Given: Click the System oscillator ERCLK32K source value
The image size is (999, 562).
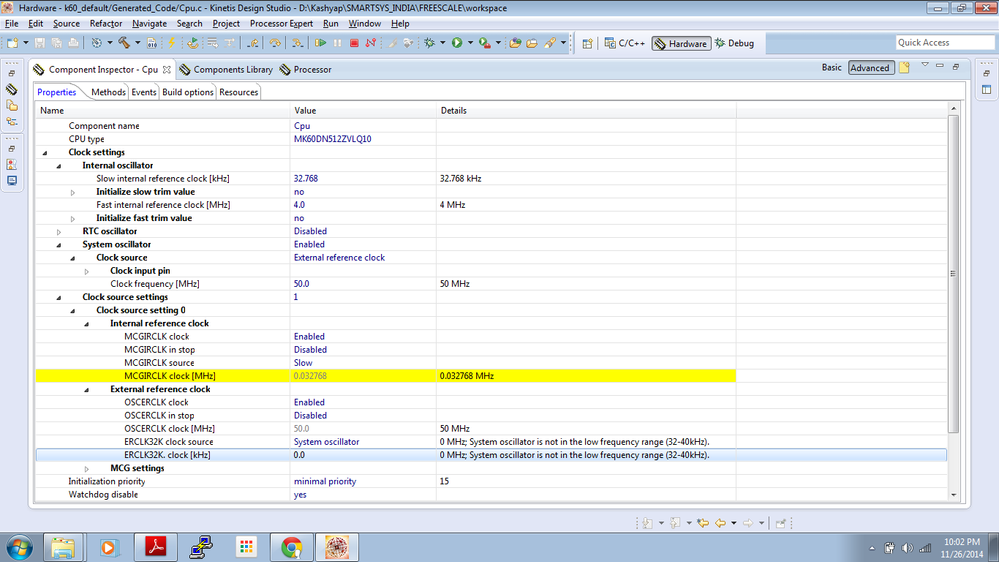Looking at the screenshot, I should click(x=326, y=442).
